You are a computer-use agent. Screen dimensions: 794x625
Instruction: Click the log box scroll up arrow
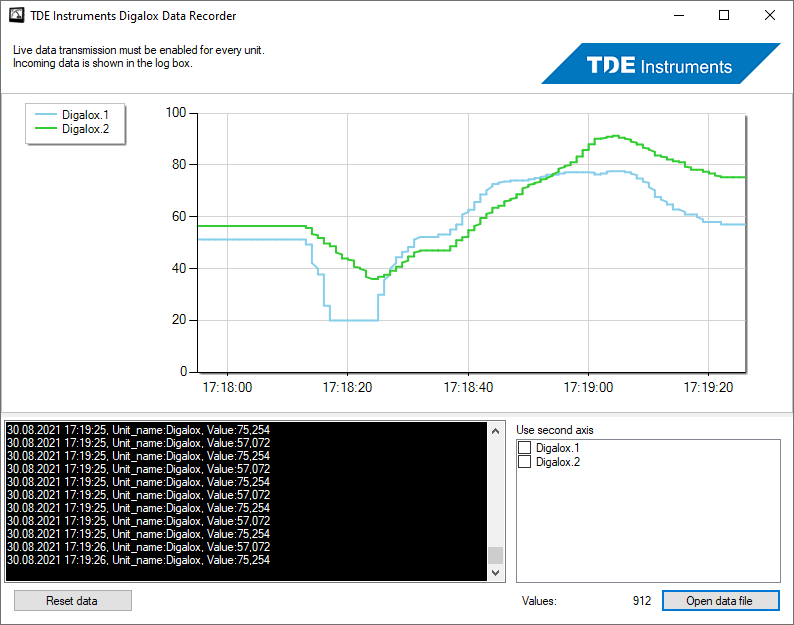coord(495,431)
